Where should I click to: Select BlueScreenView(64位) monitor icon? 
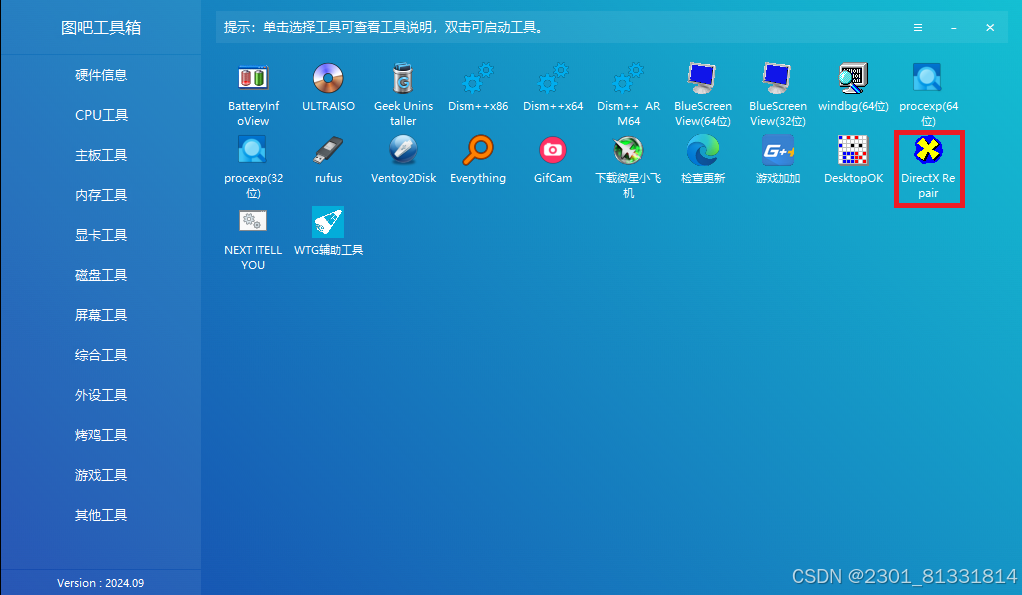coord(703,78)
